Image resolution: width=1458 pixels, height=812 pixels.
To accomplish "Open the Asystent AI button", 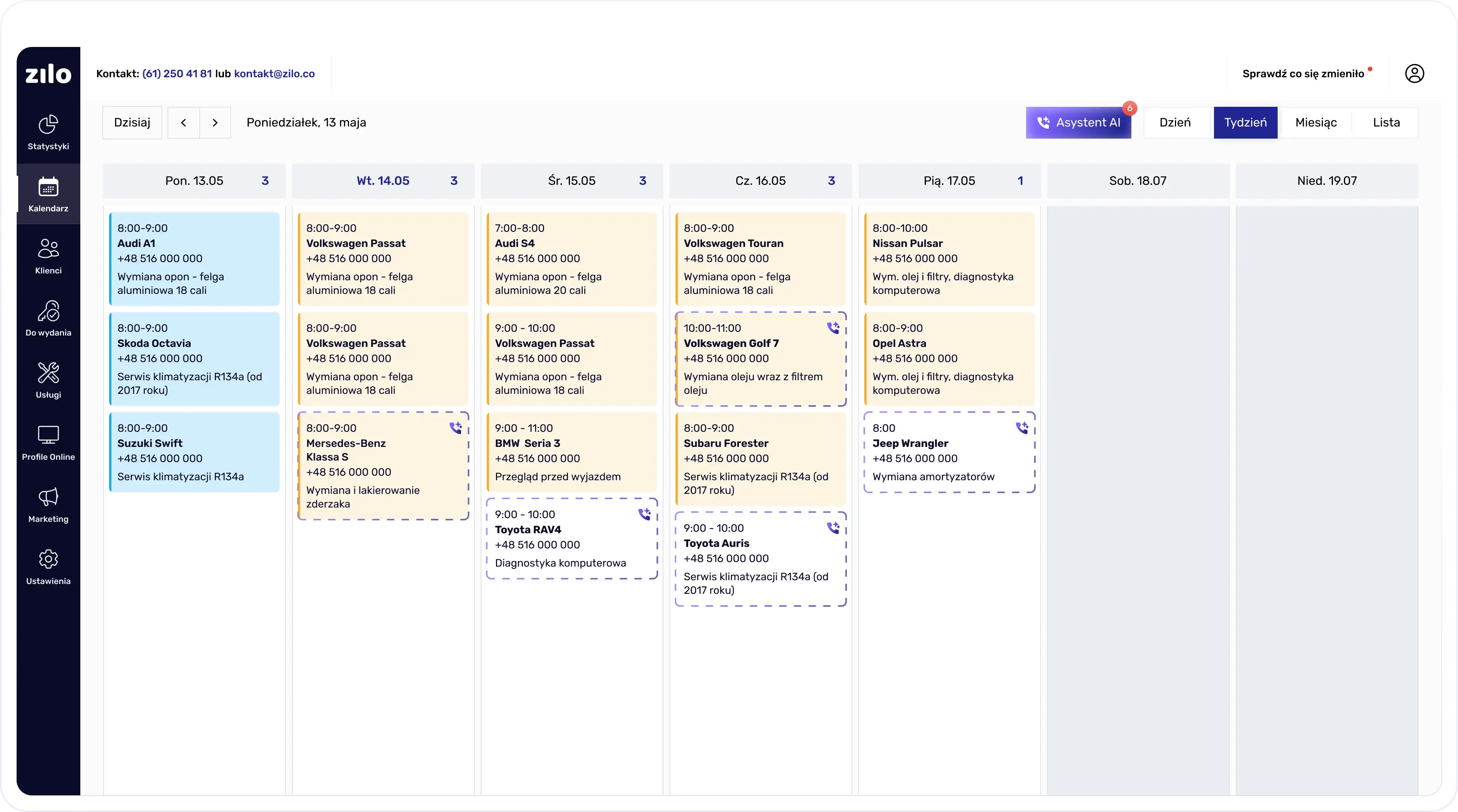I will click(x=1078, y=123).
